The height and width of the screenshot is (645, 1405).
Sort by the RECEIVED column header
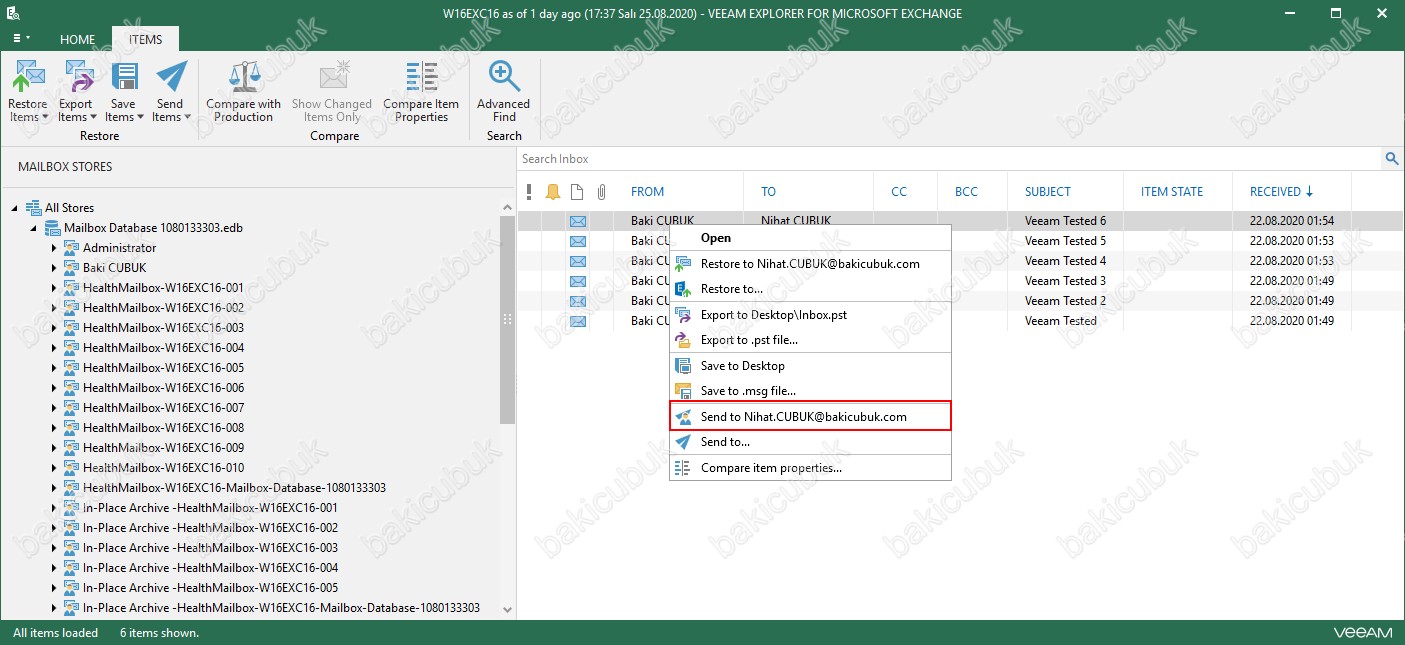click(x=1282, y=192)
